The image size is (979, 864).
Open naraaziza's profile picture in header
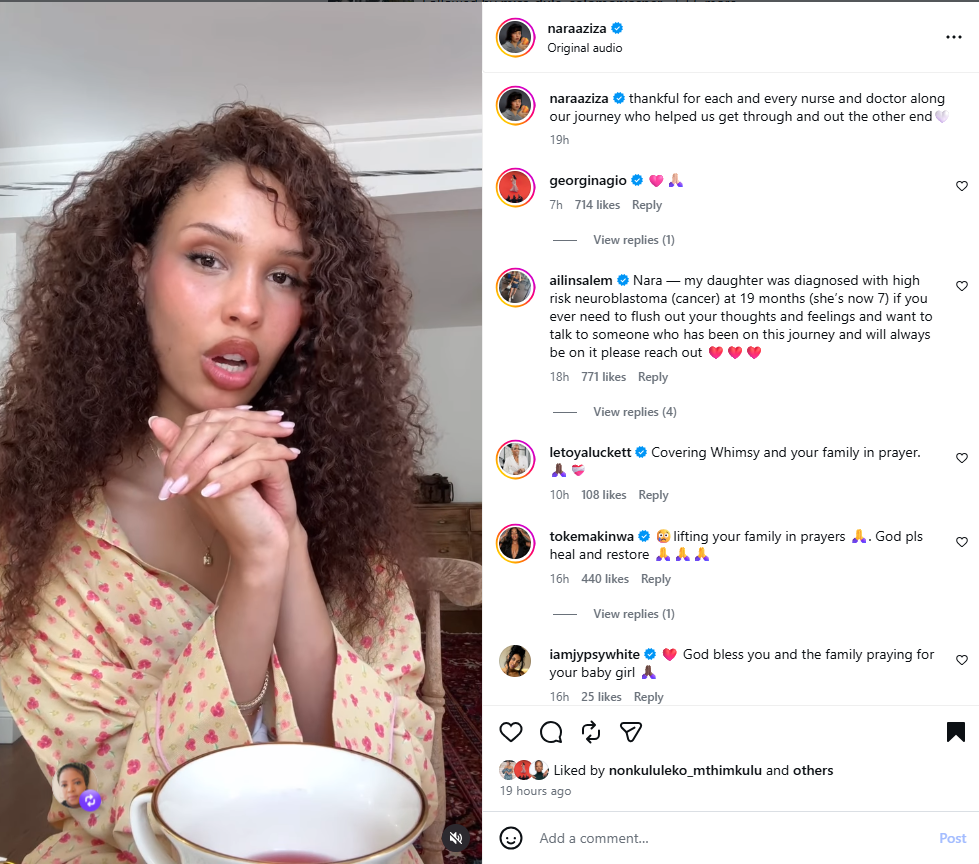pyautogui.click(x=515, y=37)
